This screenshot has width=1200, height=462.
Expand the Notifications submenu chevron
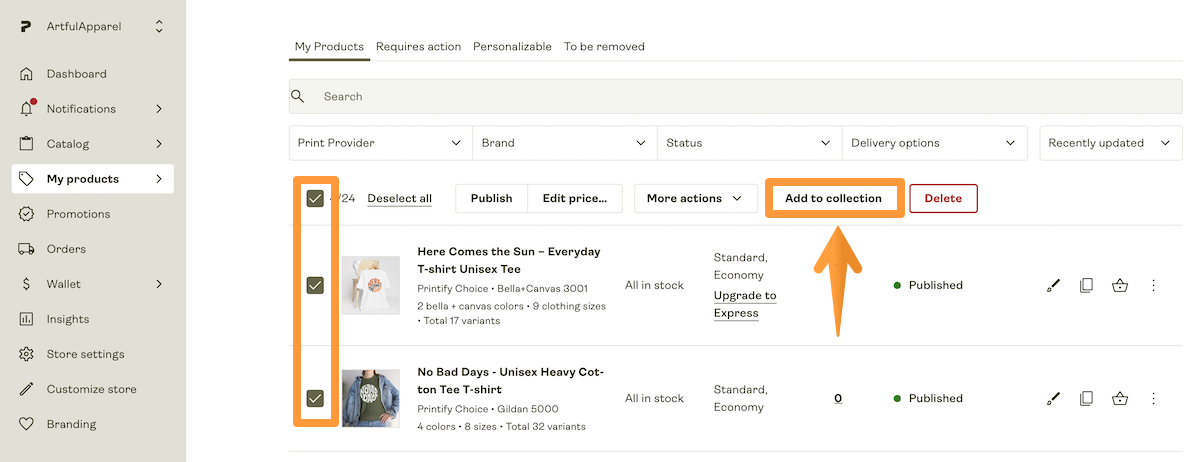point(159,109)
